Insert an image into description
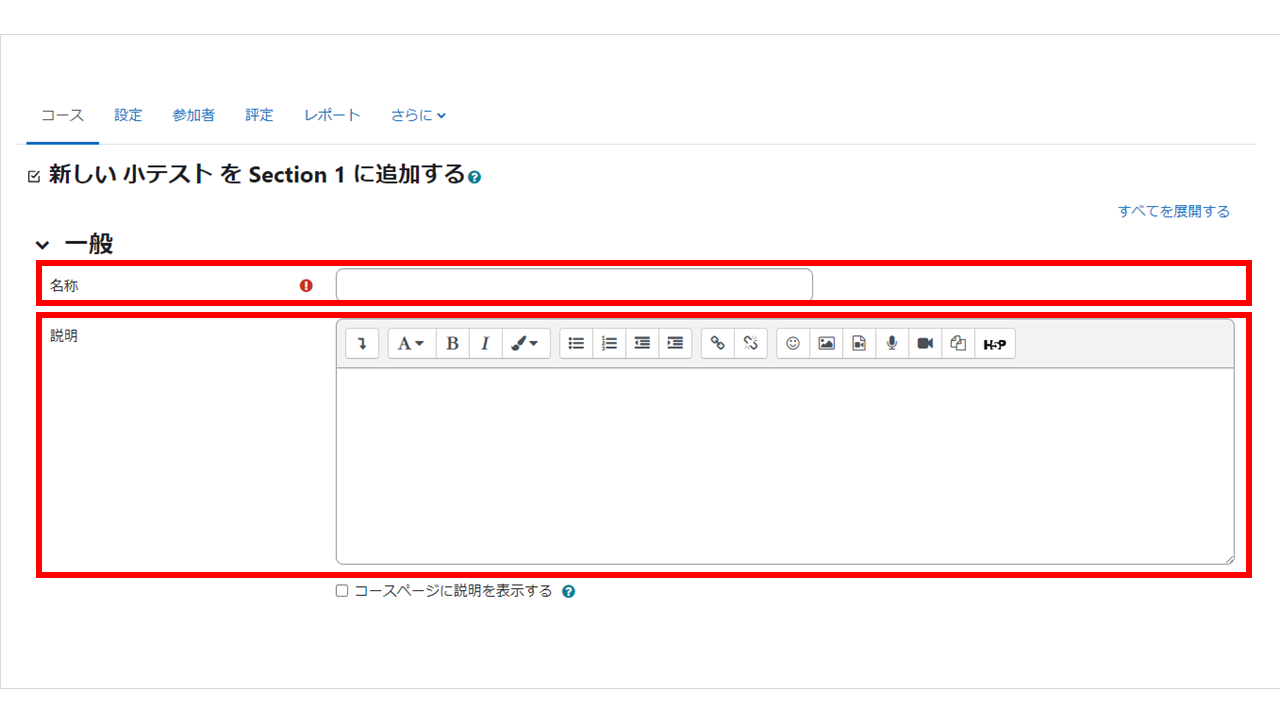This screenshot has height=720, width=1280. (826, 343)
